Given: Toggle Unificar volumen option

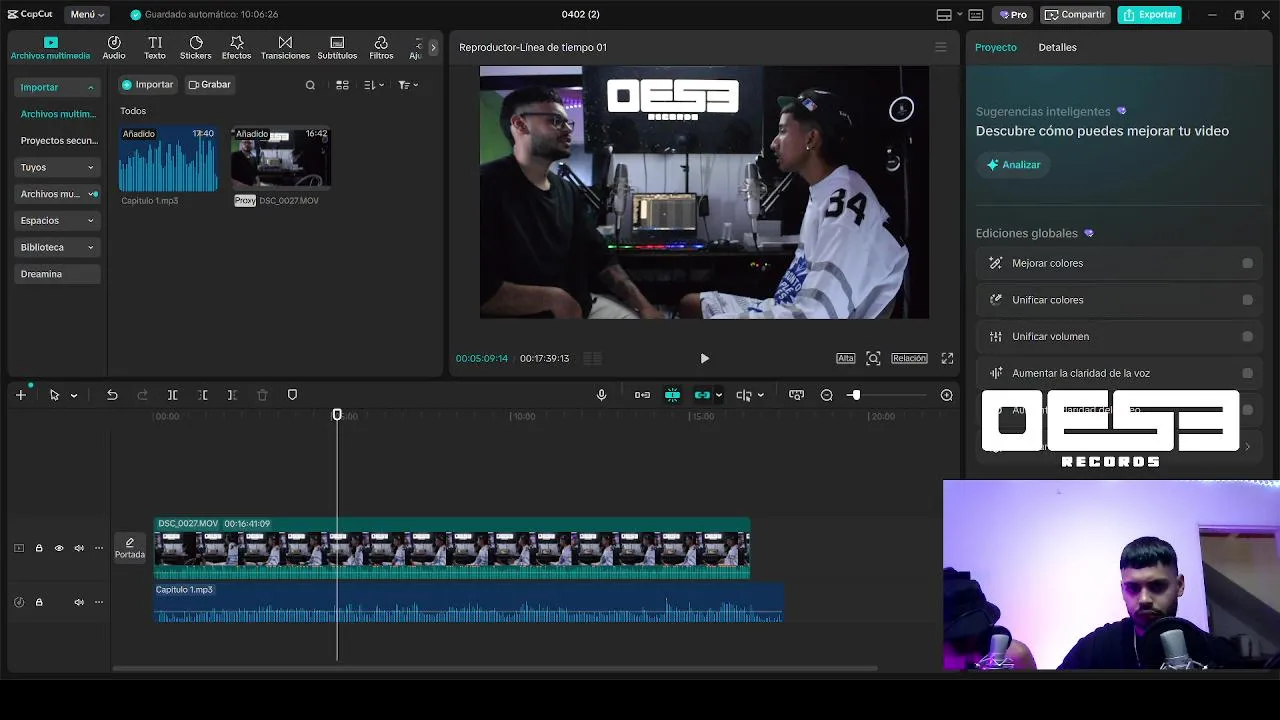Looking at the screenshot, I should (1247, 337).
